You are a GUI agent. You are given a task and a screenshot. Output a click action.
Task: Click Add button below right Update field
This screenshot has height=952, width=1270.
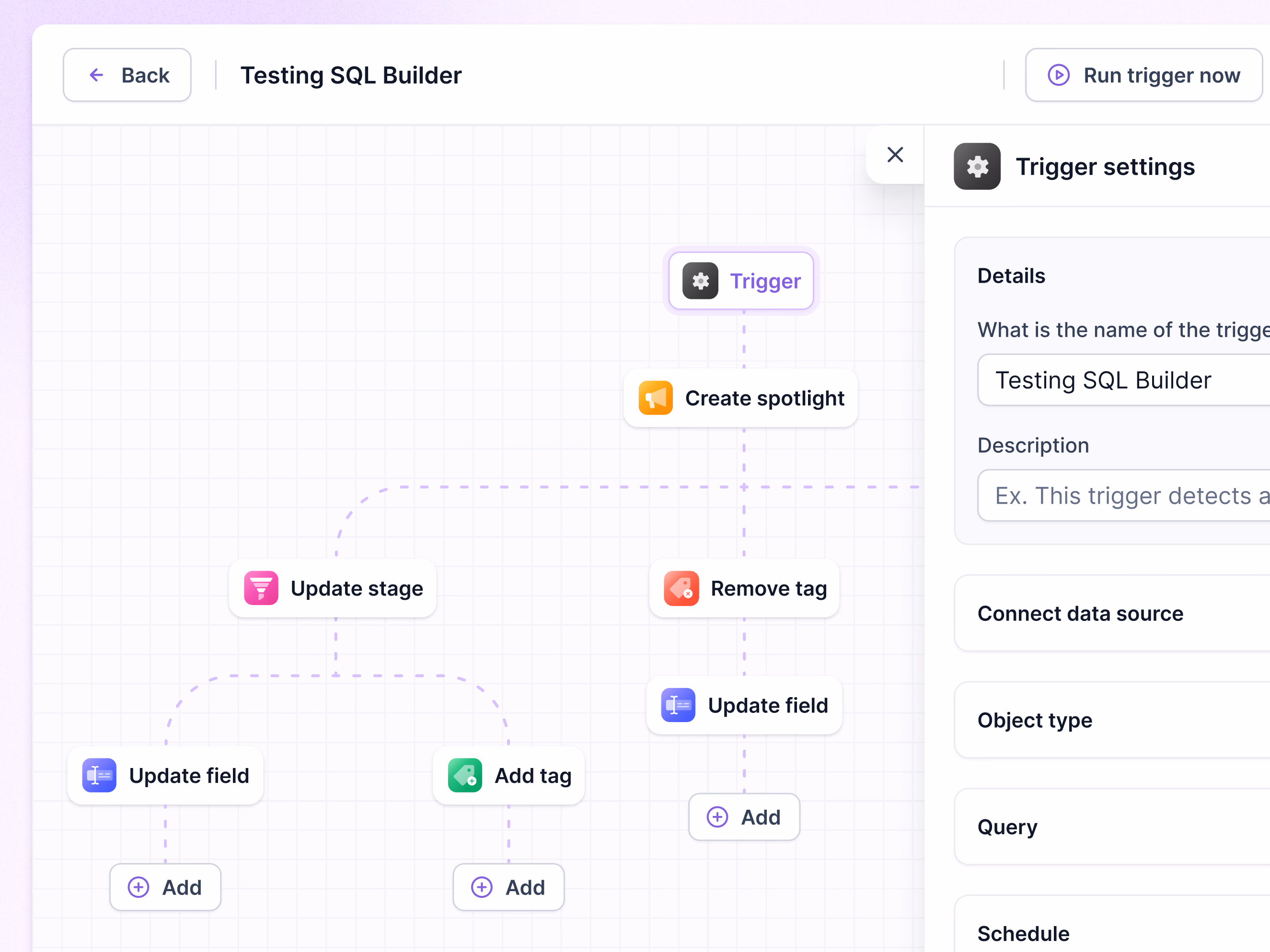coord(744,817)
